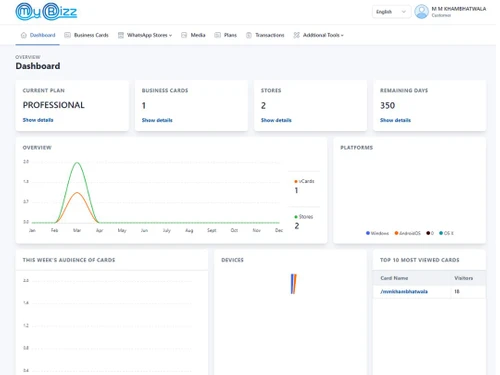This screenshot has height=375, width=500.
Task: Open the Business Cards tab
Action: click(86, 35)
